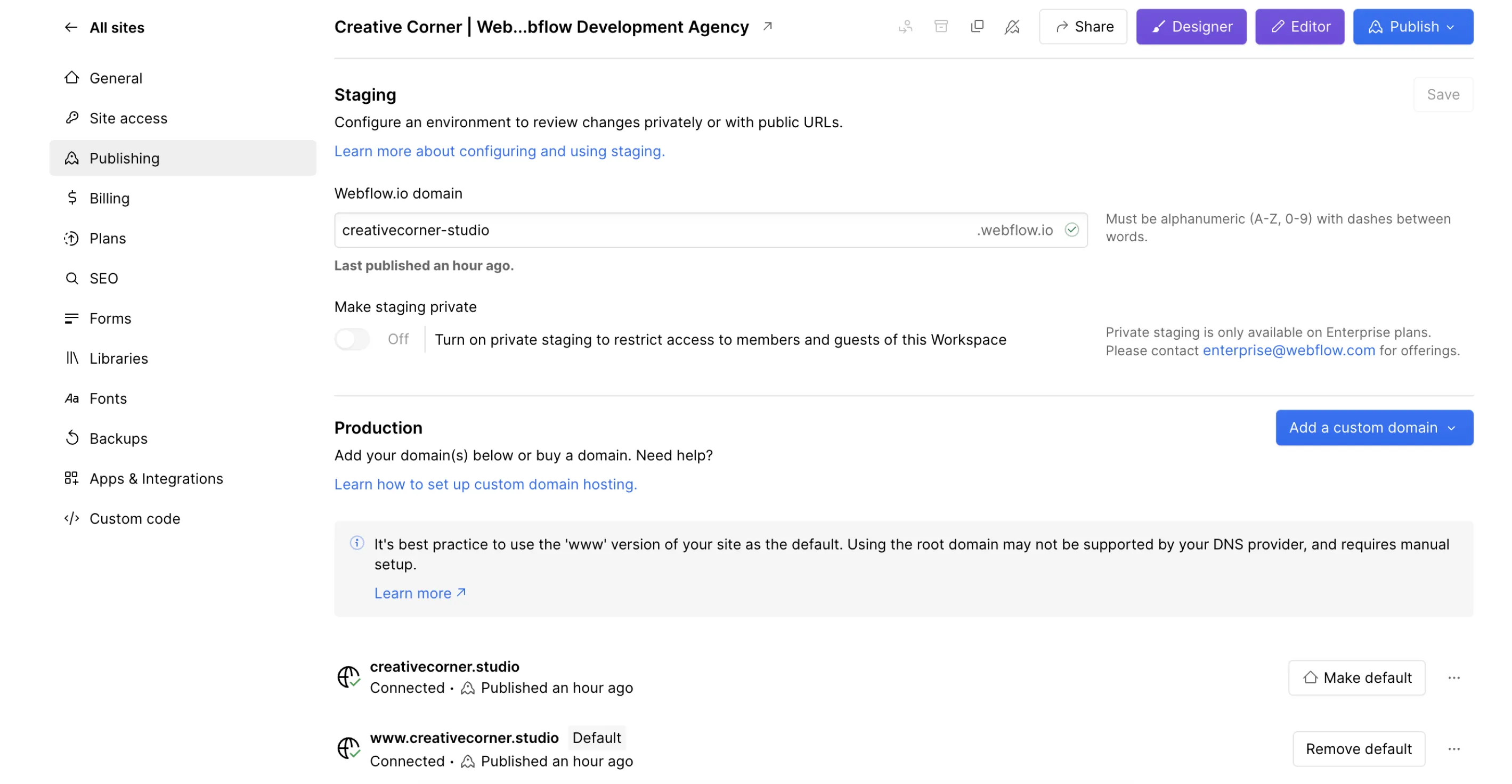Open Libraries settings
1512x784 pixels.
point(183,358)
